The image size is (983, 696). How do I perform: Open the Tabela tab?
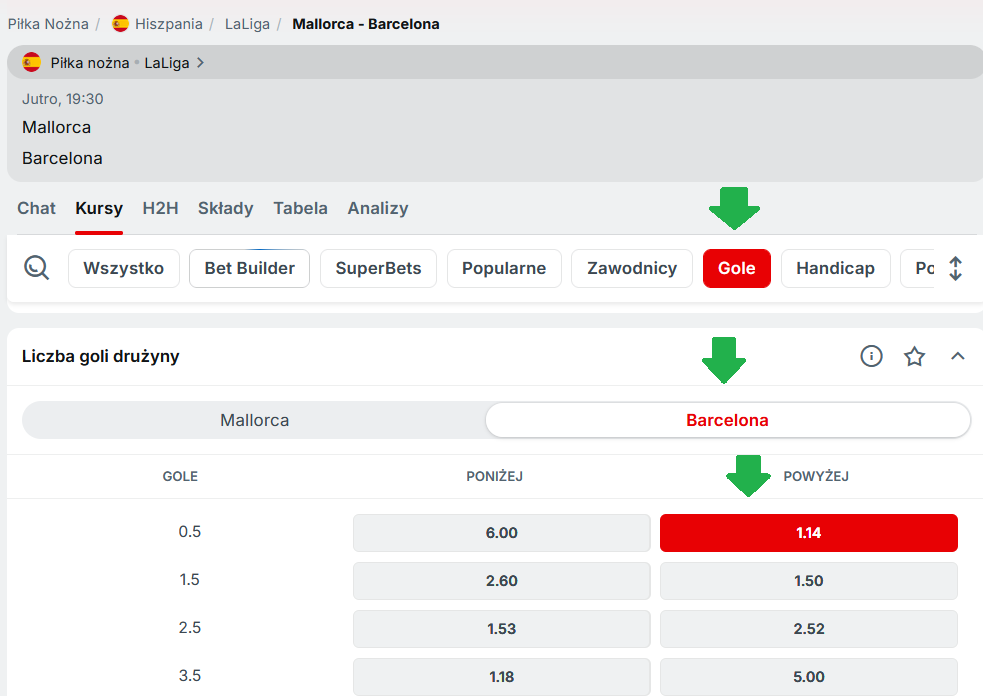(x=300, y=208)
